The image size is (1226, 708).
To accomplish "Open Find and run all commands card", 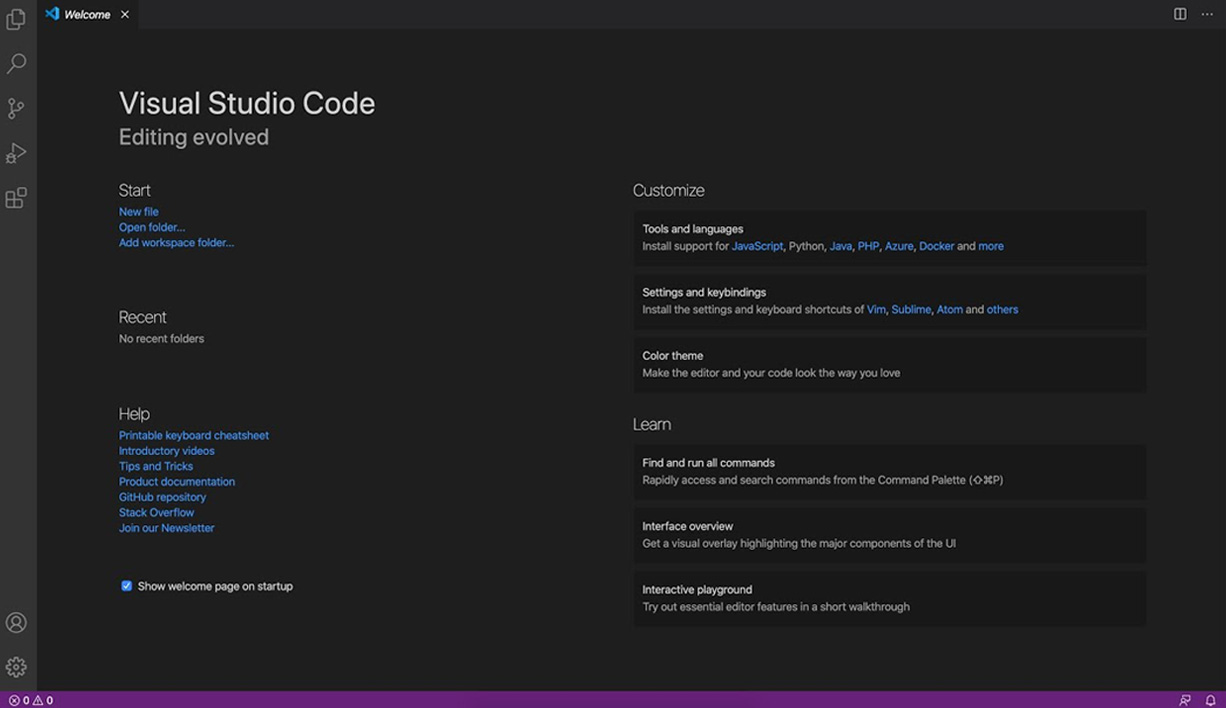I will click(x=890, y=471).
